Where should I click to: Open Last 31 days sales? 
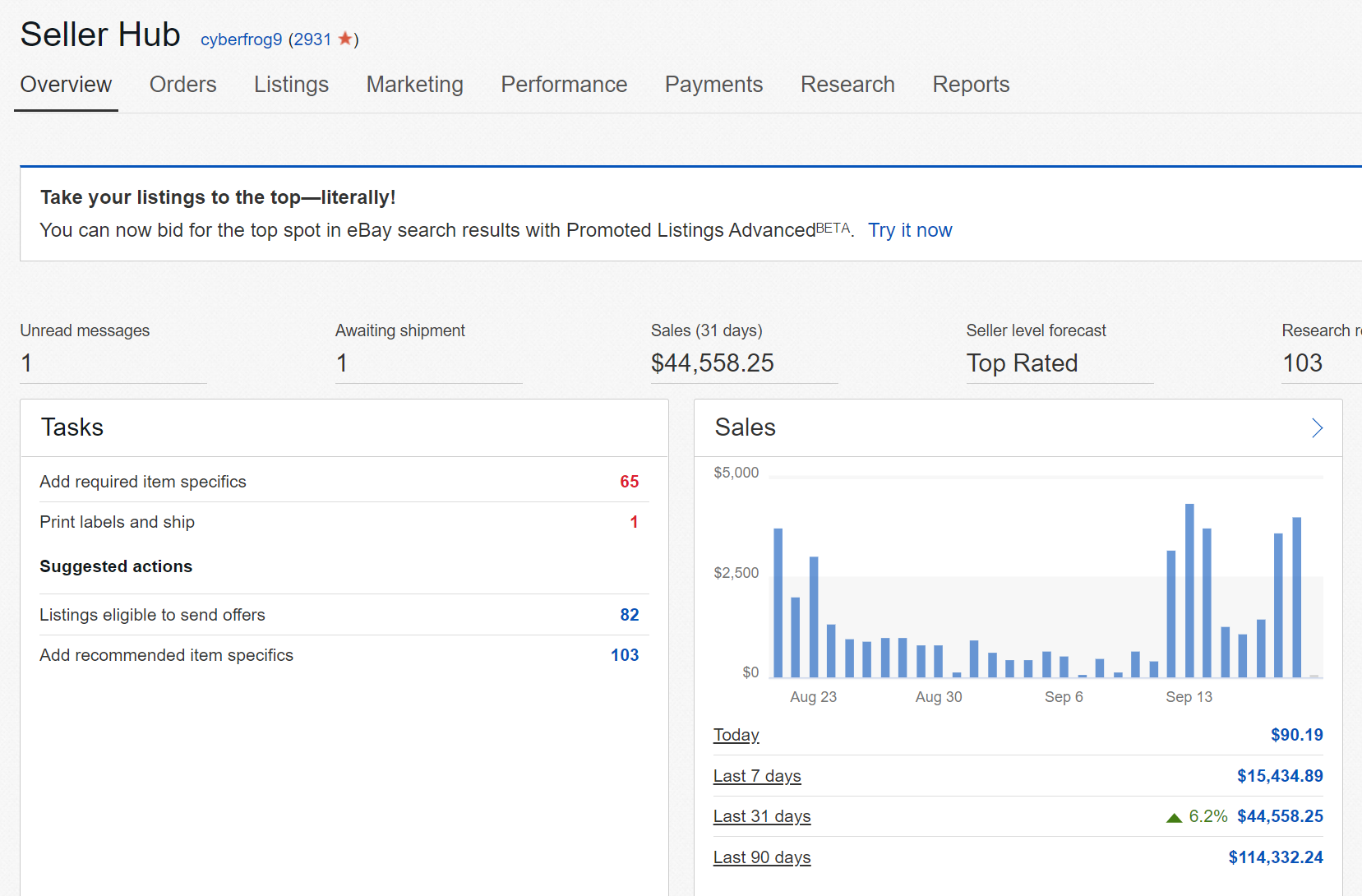[x=762, y=816]
